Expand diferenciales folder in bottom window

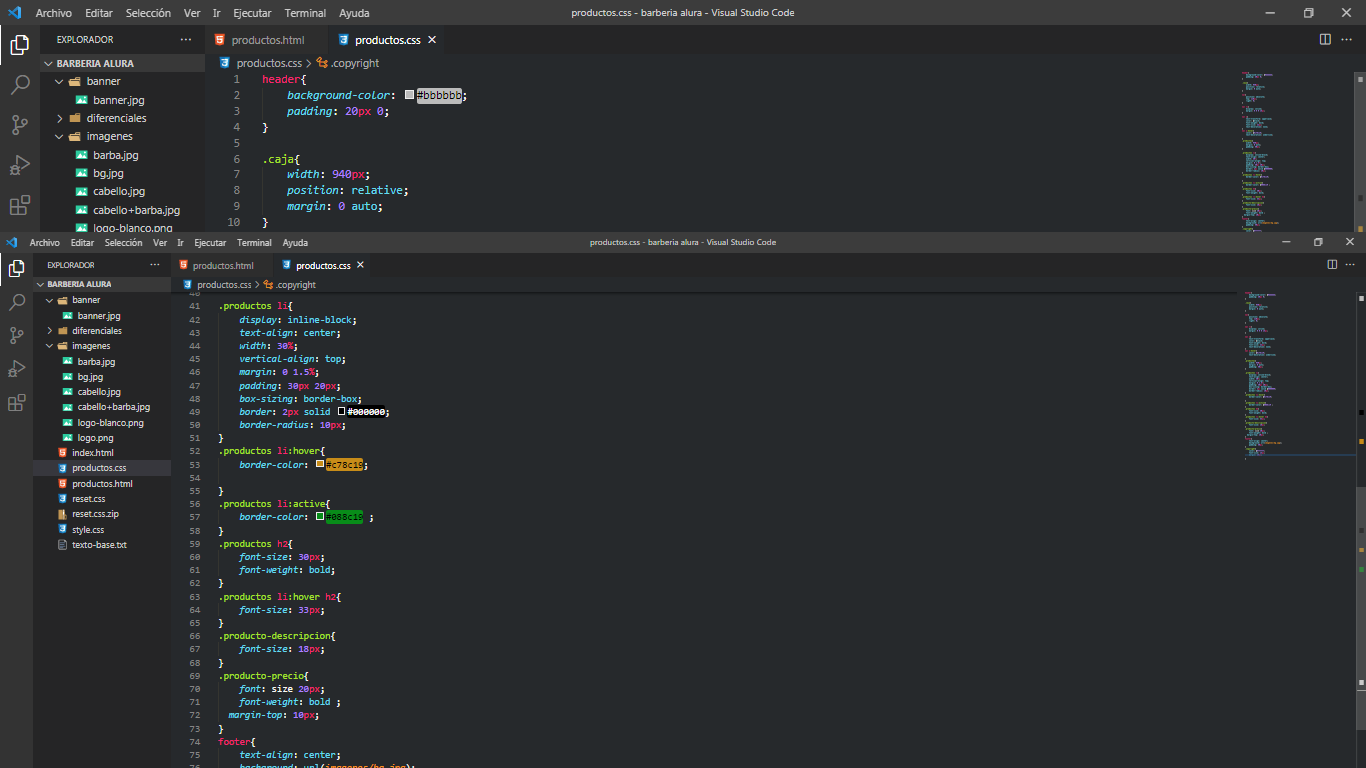coord(50,331)
